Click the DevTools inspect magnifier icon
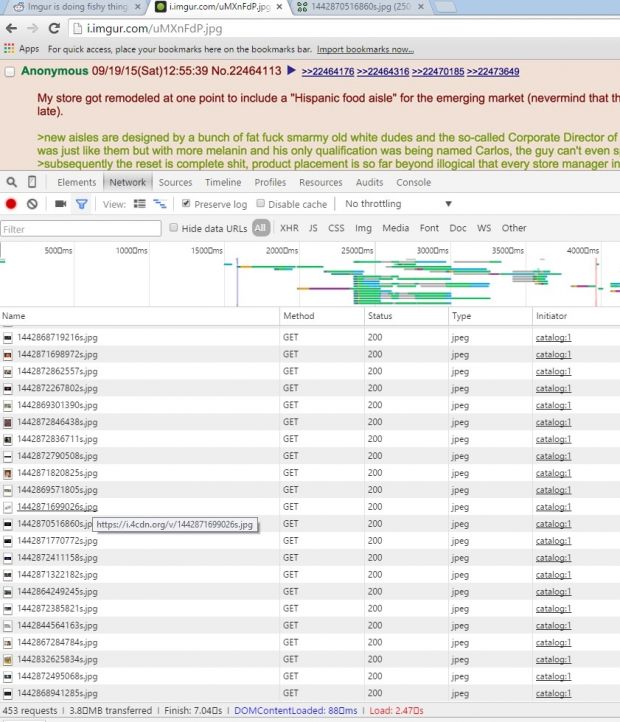The height and width of the screenshot is (722, 620). click(12, 182)
